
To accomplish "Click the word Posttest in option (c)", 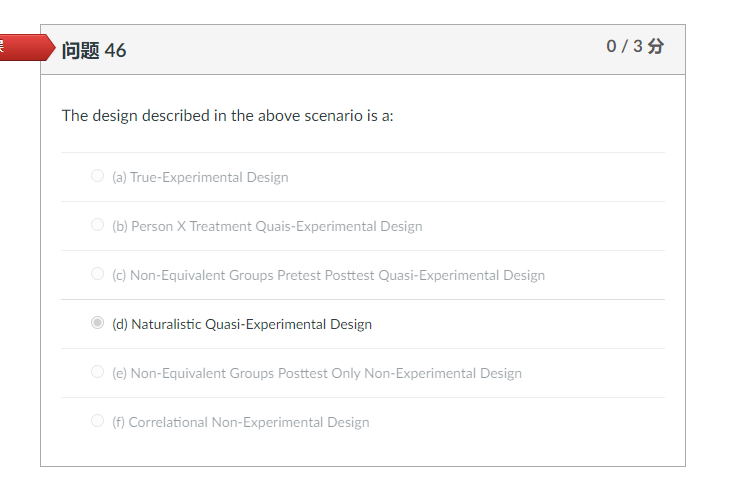I will [x=349, y=275].
